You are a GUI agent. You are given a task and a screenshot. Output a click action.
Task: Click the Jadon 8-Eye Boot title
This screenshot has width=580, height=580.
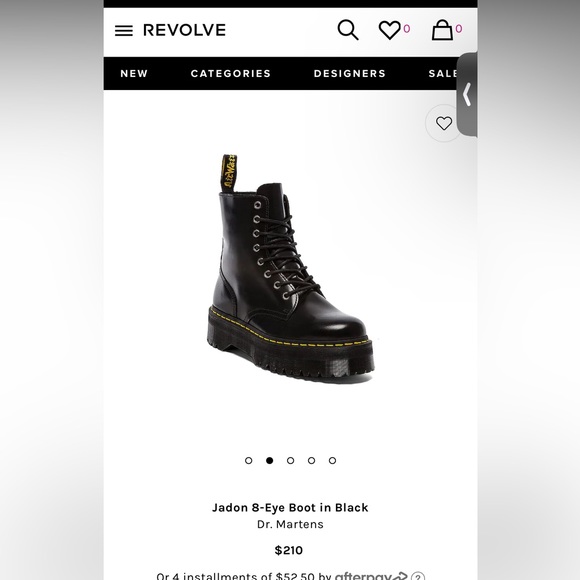[x=290, y=508]
